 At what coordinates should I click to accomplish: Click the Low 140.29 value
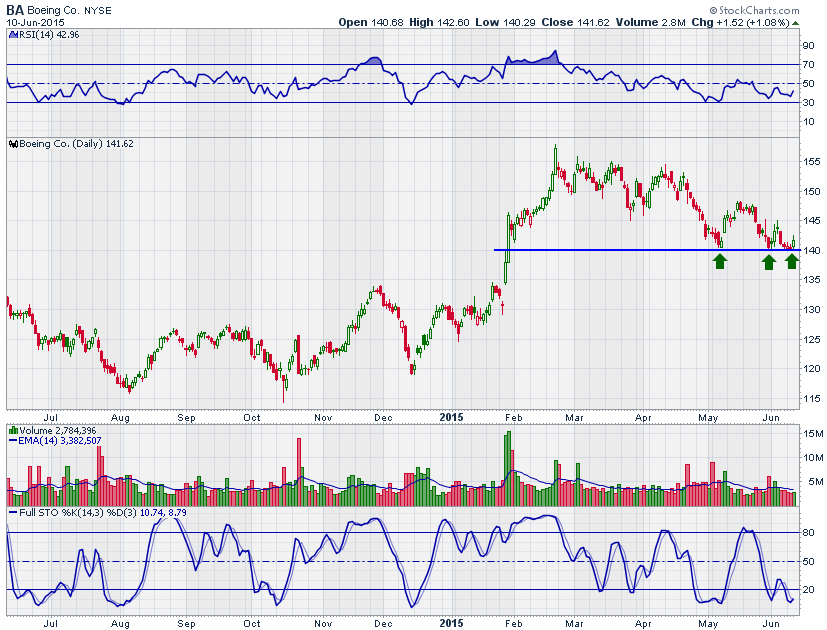[505, 23]
